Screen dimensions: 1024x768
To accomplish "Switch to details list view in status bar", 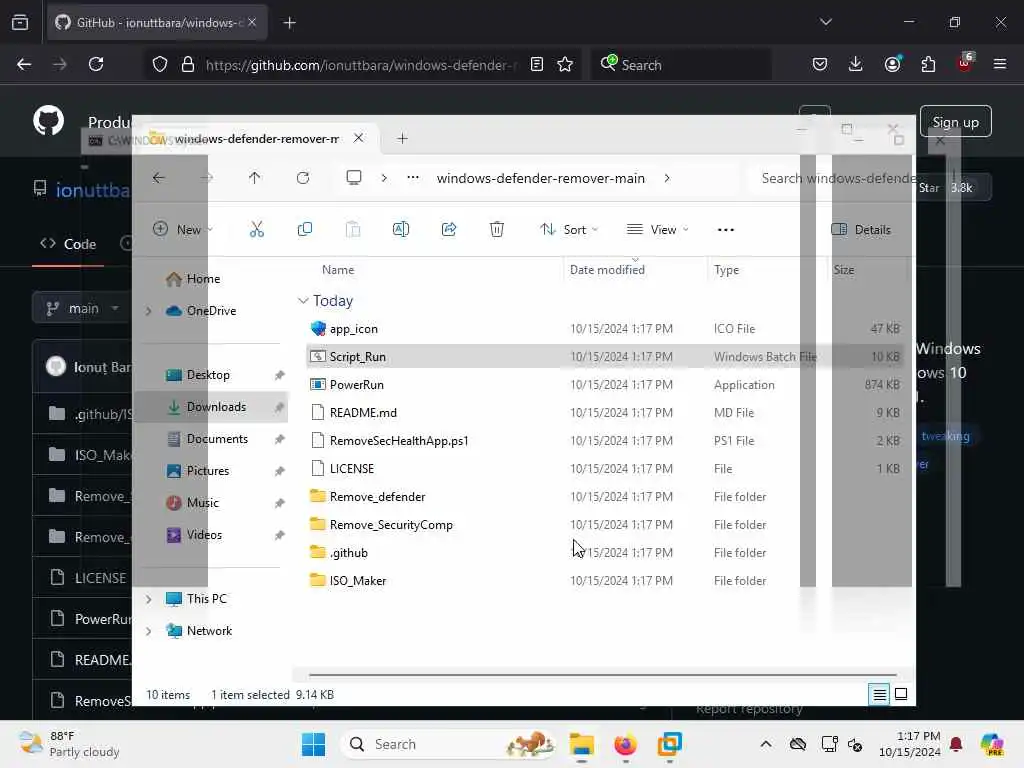I will point(880,694).
